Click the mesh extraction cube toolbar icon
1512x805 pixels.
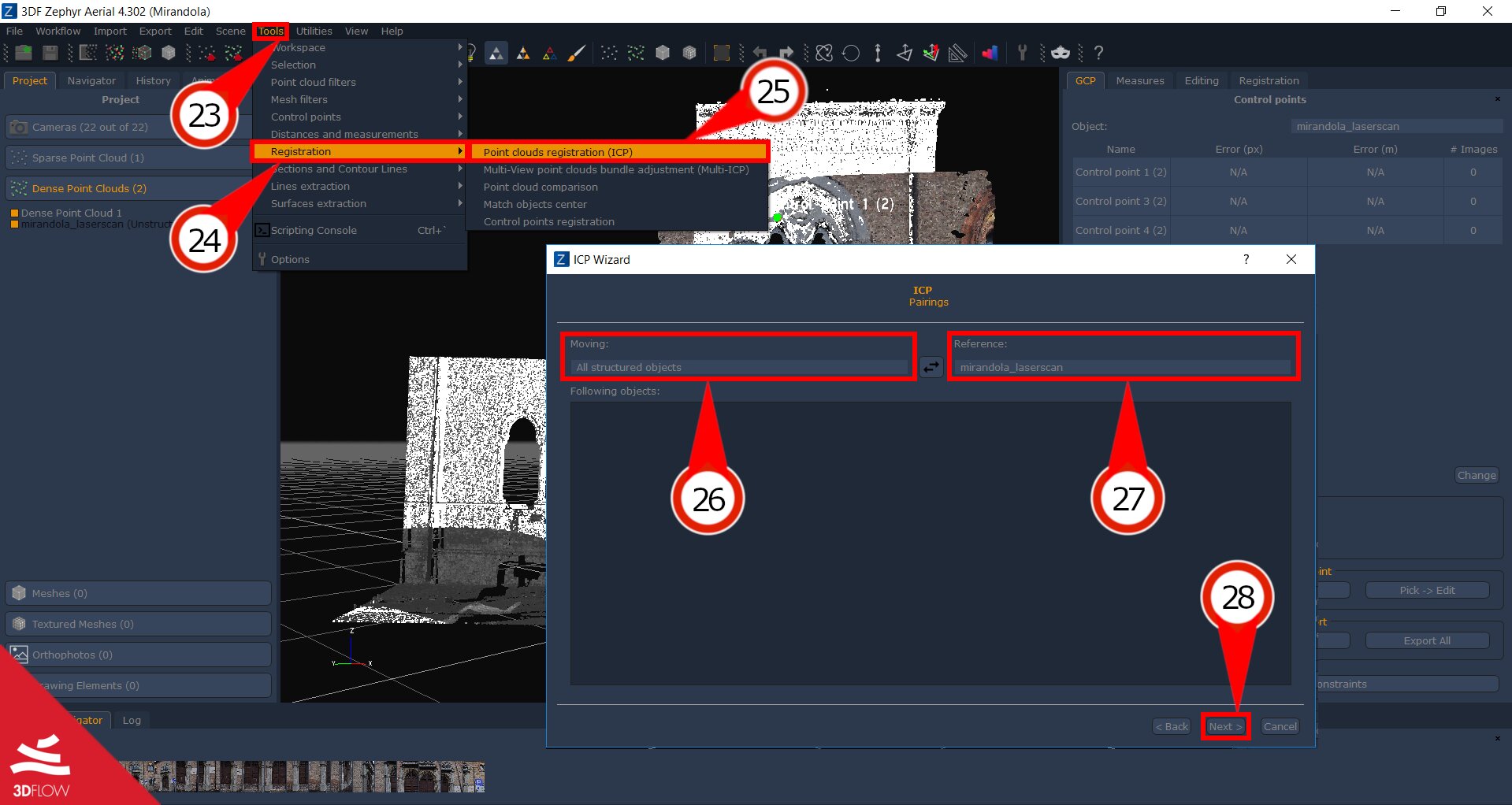[142, 53]
